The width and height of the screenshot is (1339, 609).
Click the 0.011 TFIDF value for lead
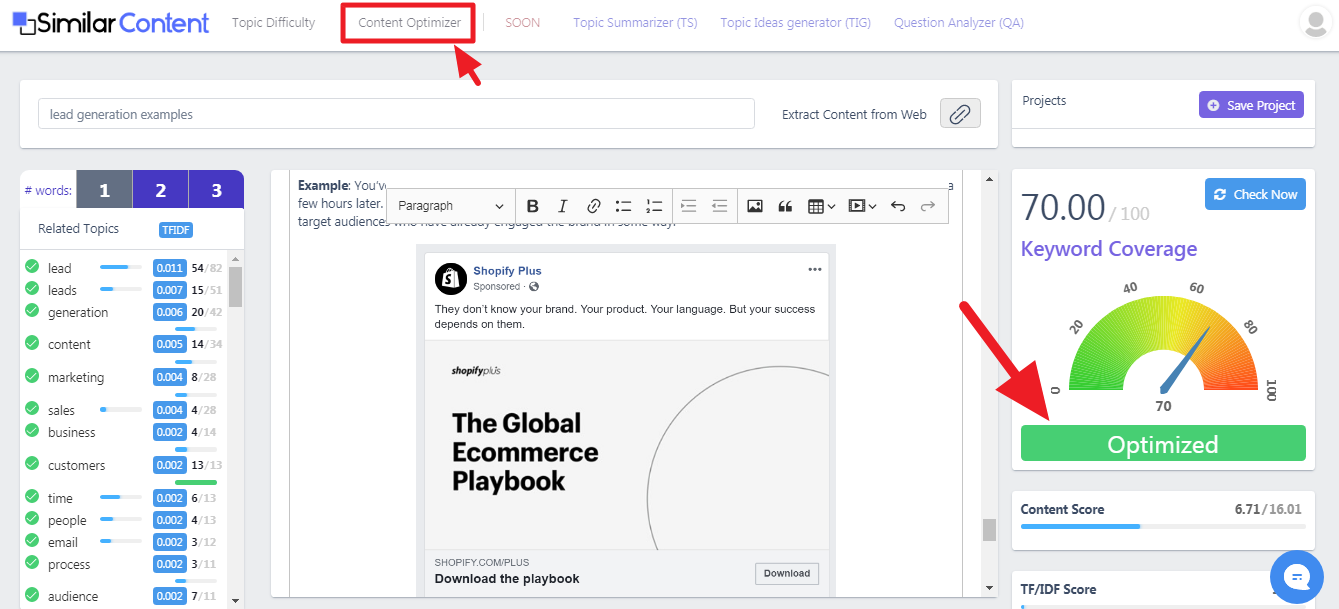(x=169, y=268)
